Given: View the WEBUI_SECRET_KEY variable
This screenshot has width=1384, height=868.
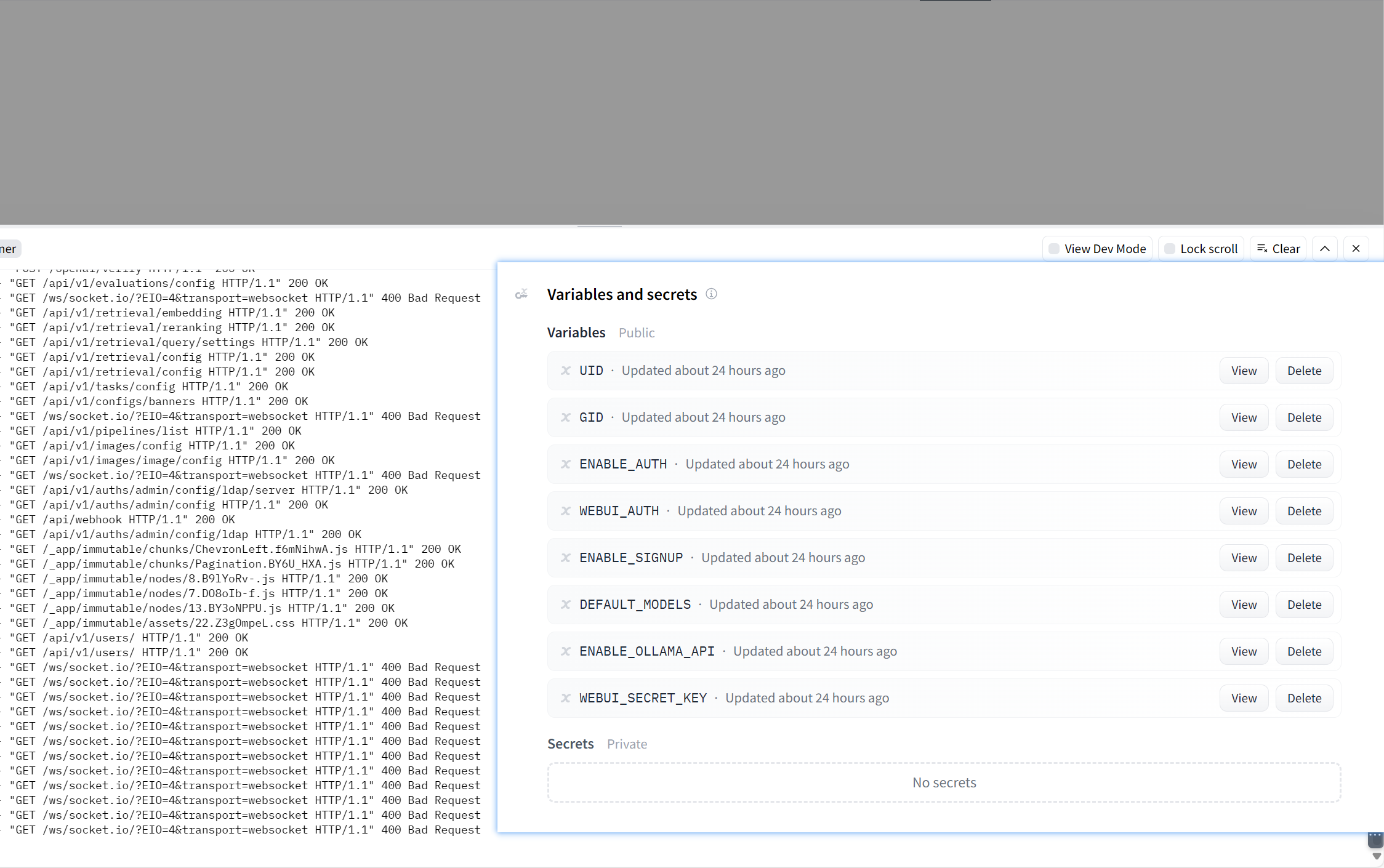Looking at the screenshot, I should coord(1244,698).
